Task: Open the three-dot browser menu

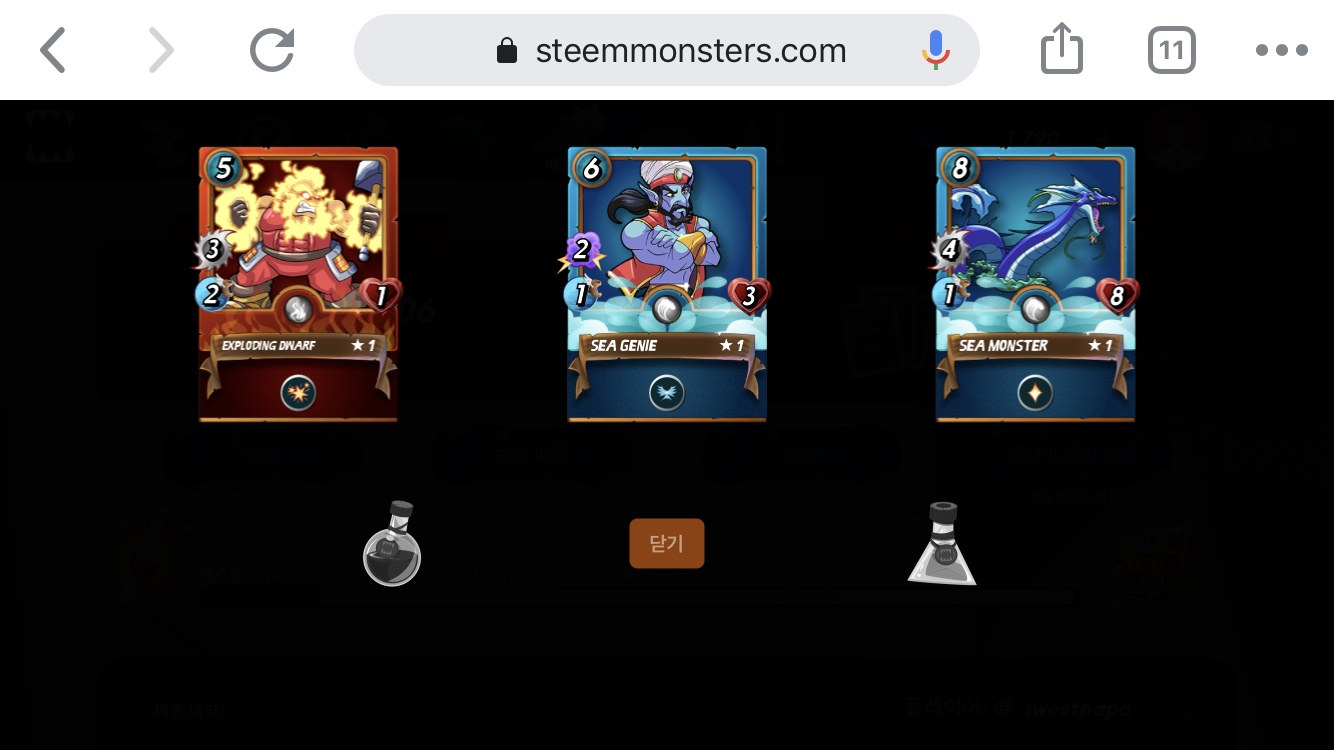Action: pyautogui.click(x=1282, y=50)
